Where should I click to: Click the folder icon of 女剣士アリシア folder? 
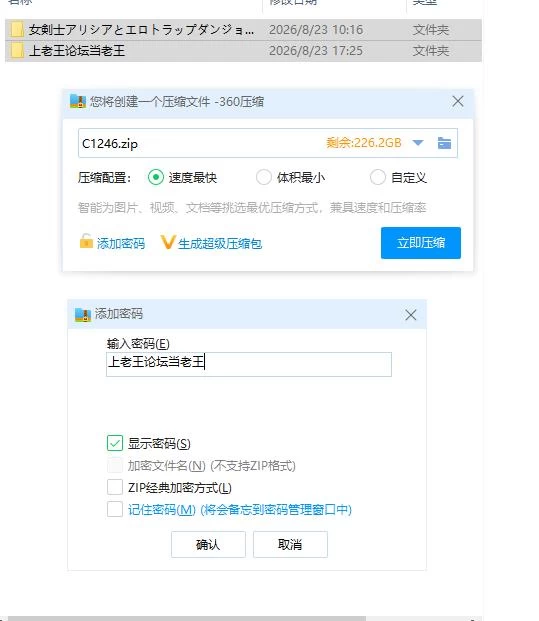click(x=17, y=29)
